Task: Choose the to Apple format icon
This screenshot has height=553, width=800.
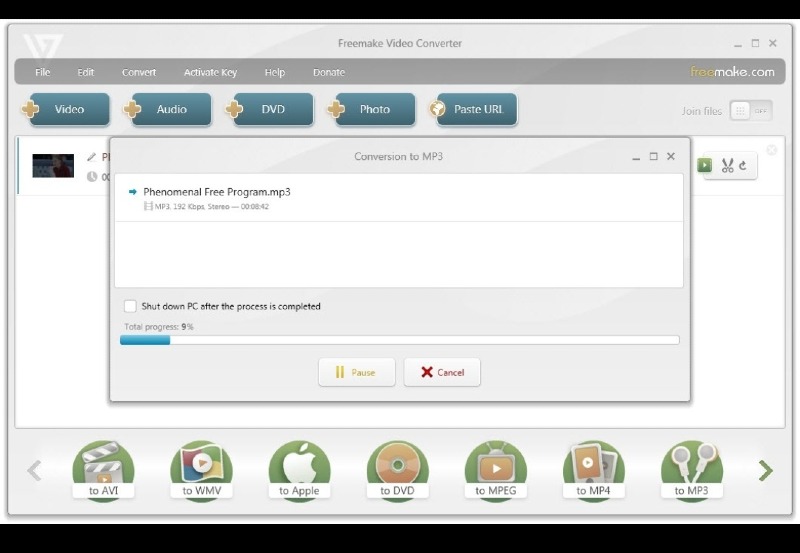Action: (x=299, y=470)
